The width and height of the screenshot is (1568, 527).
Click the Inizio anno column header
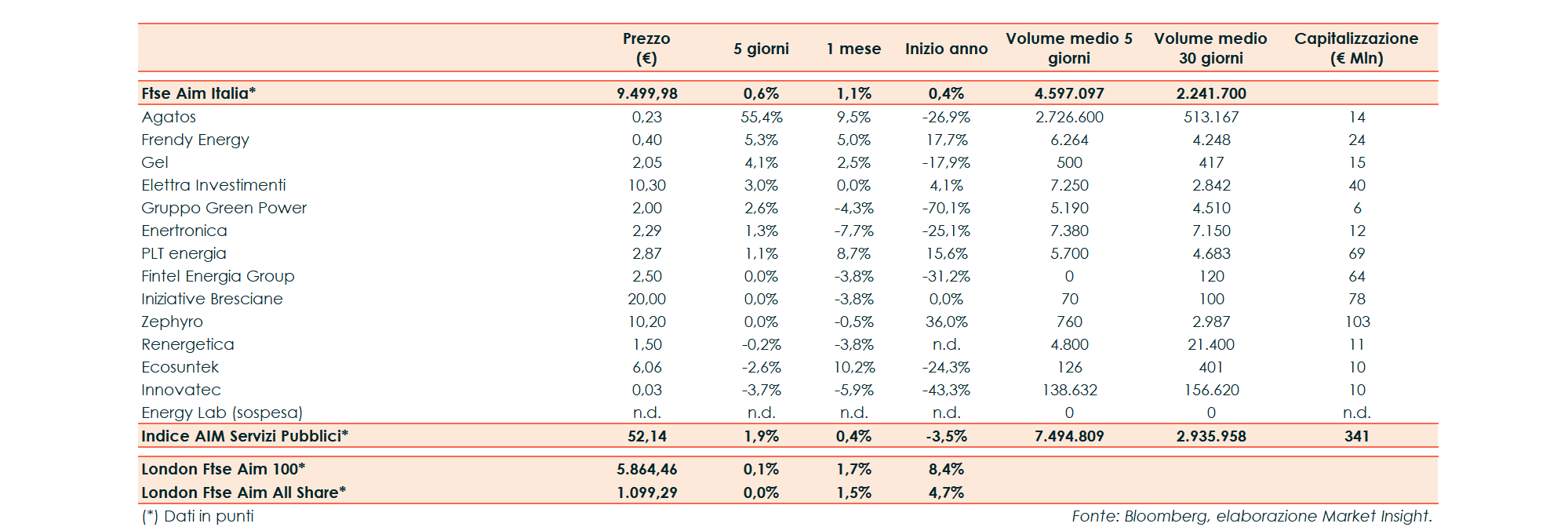pos(946,49)
